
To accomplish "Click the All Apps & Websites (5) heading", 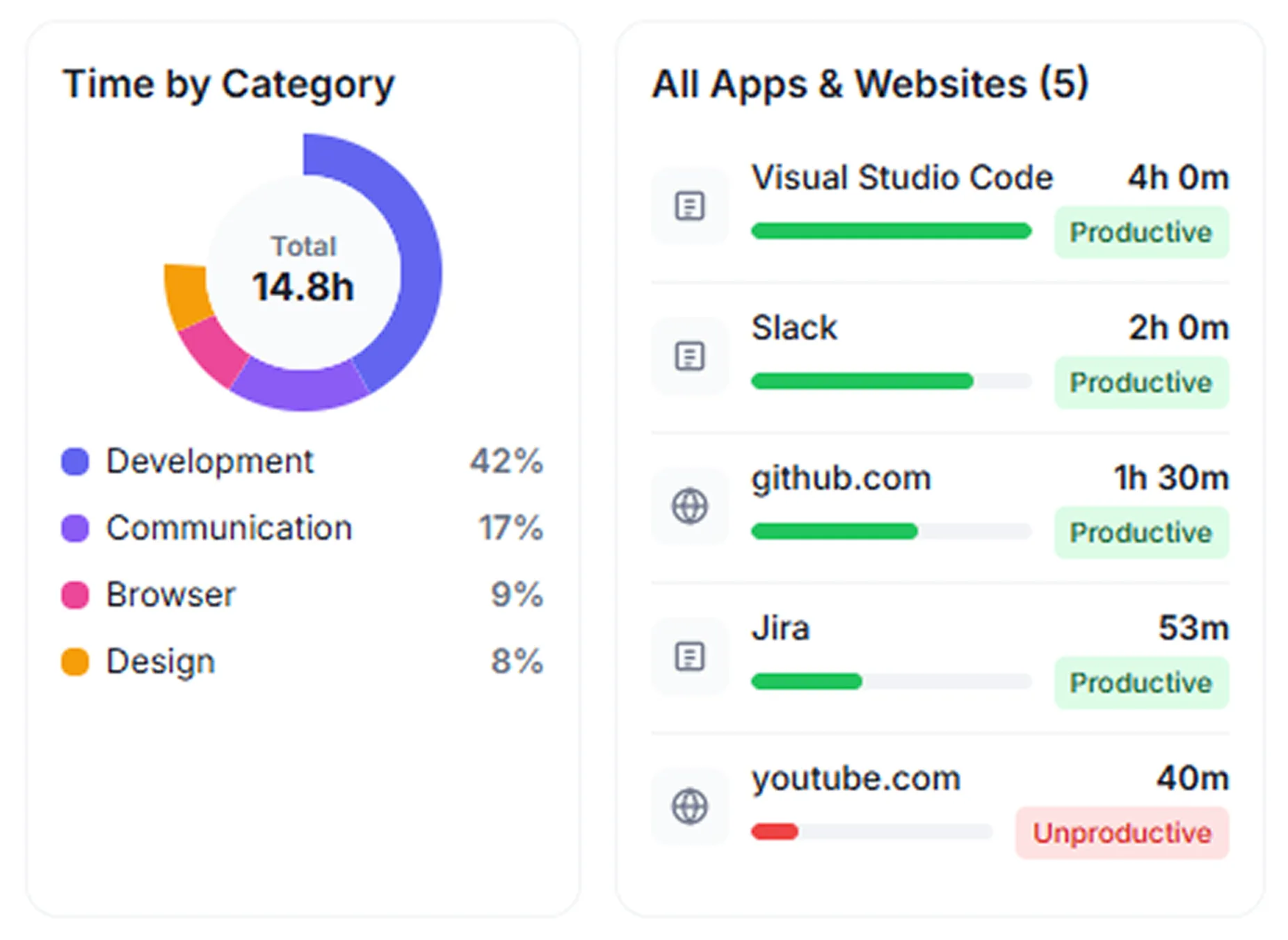I will pos(870,84).
